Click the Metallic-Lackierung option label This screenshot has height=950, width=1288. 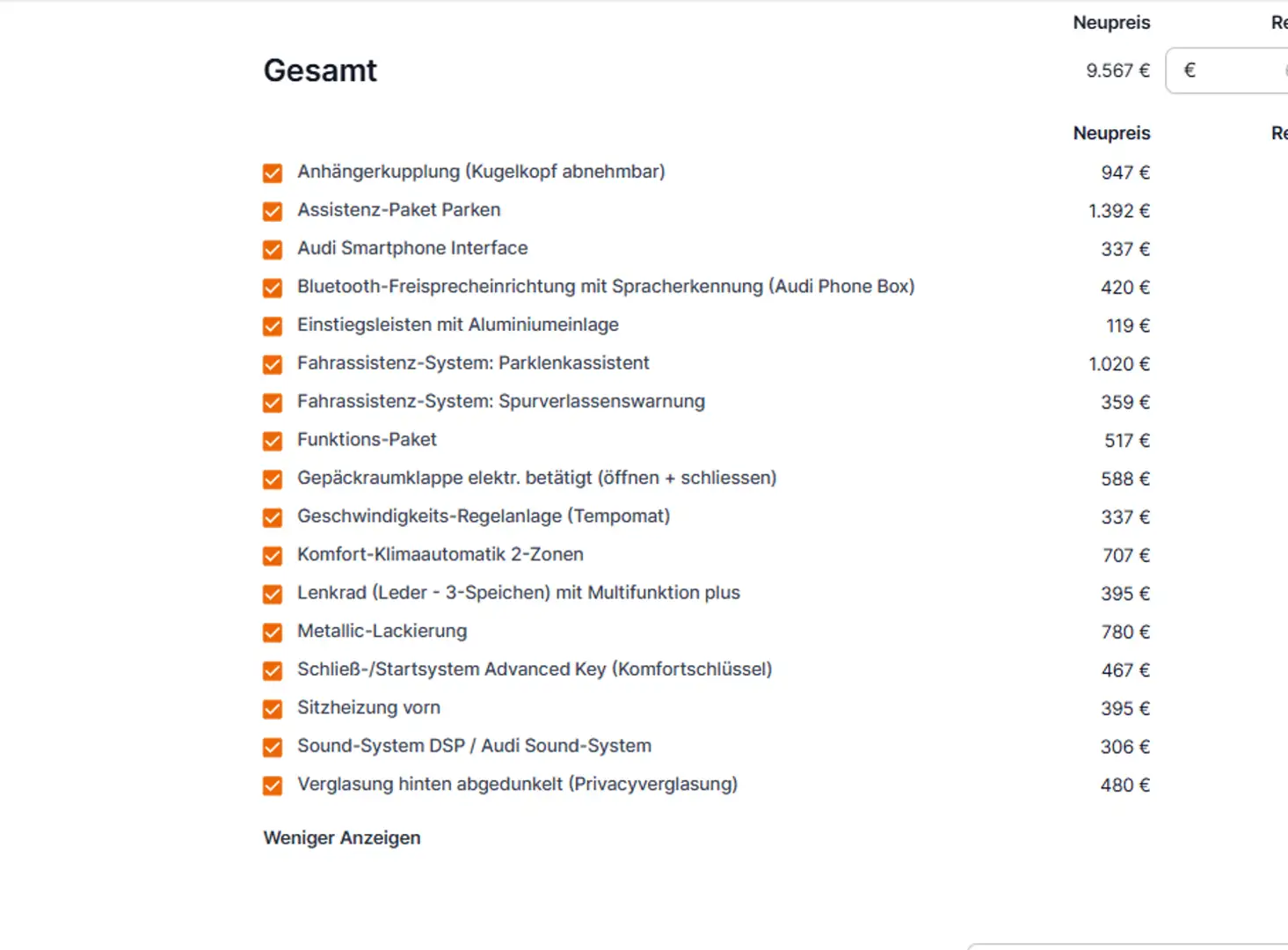coord(382,632)
